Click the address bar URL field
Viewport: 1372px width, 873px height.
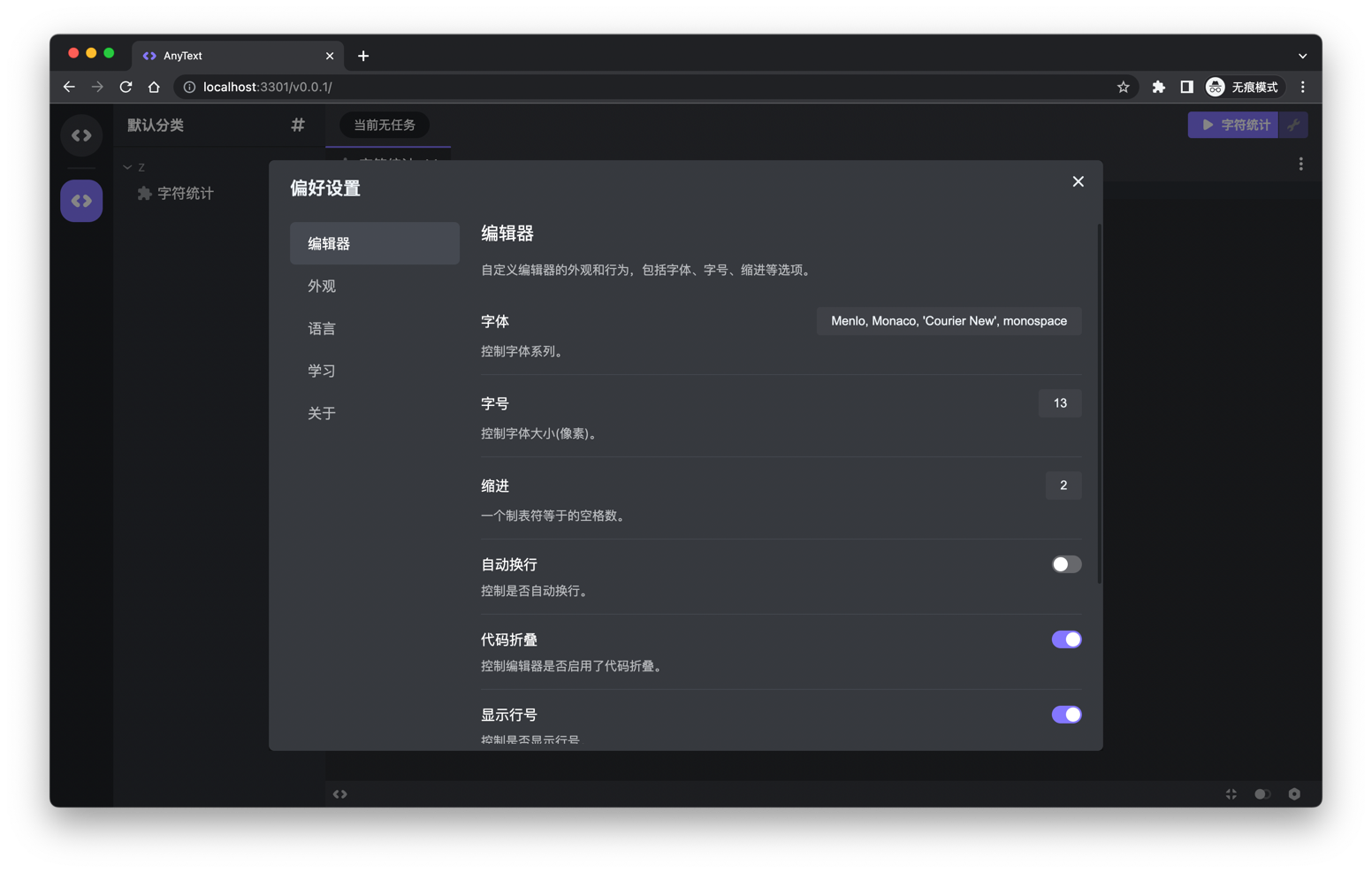coord(654,87)
